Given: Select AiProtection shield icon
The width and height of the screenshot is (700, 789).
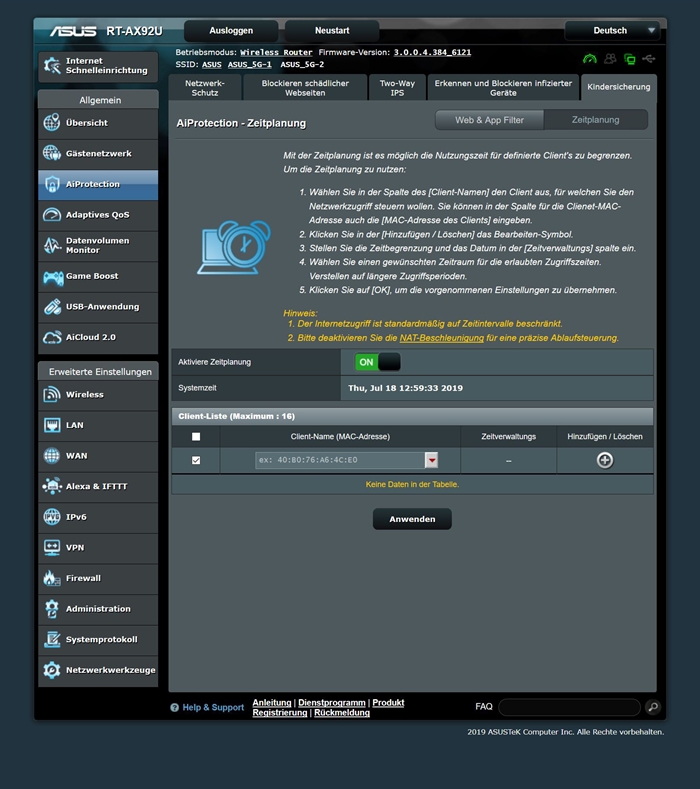Looking at the screenshot, I should click(51, 184).
